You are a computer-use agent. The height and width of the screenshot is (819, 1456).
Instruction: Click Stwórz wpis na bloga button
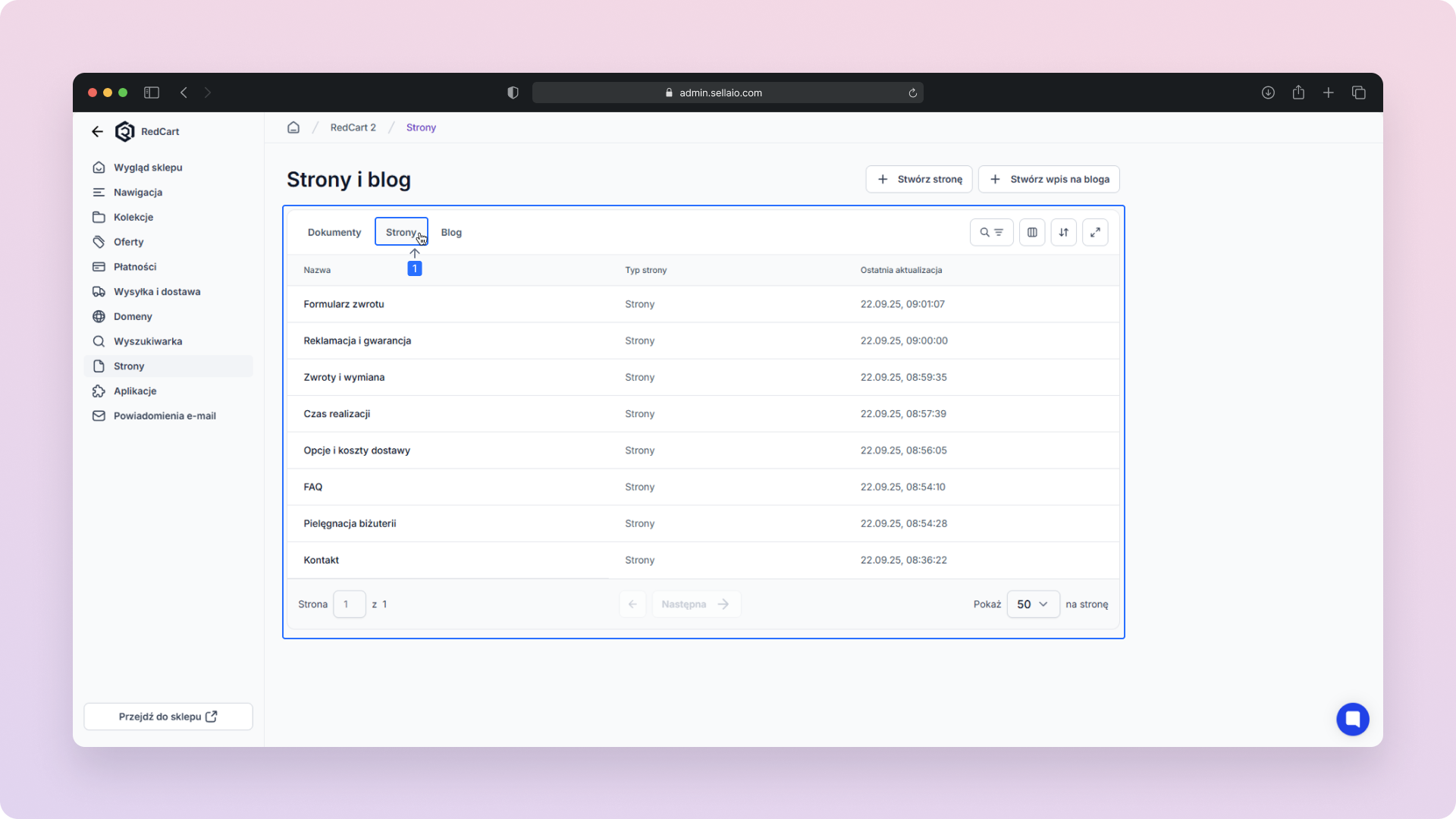[1049, 179]
